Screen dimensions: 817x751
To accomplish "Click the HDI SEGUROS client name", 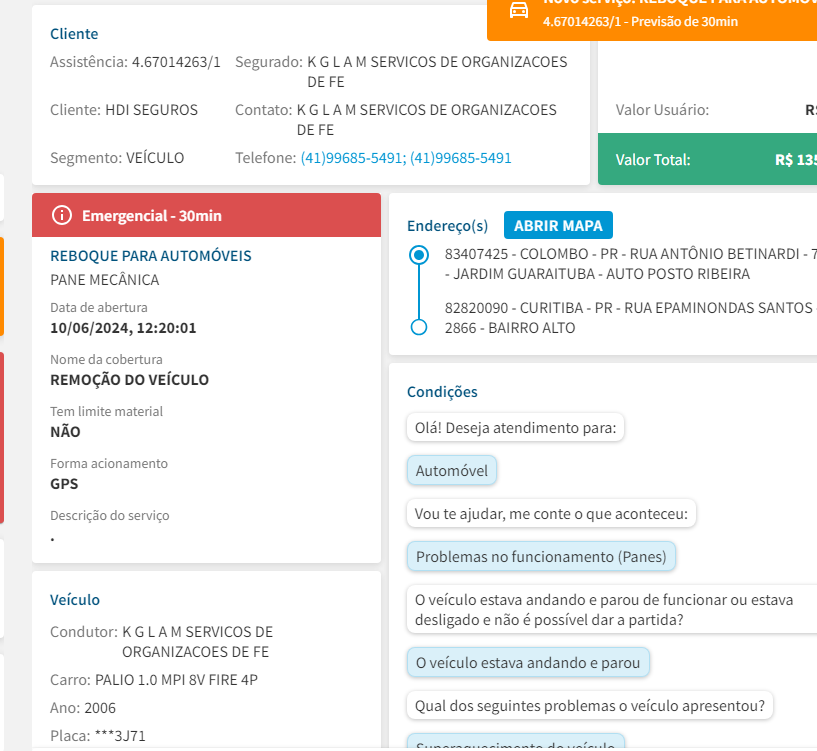I will coord(152,110).
